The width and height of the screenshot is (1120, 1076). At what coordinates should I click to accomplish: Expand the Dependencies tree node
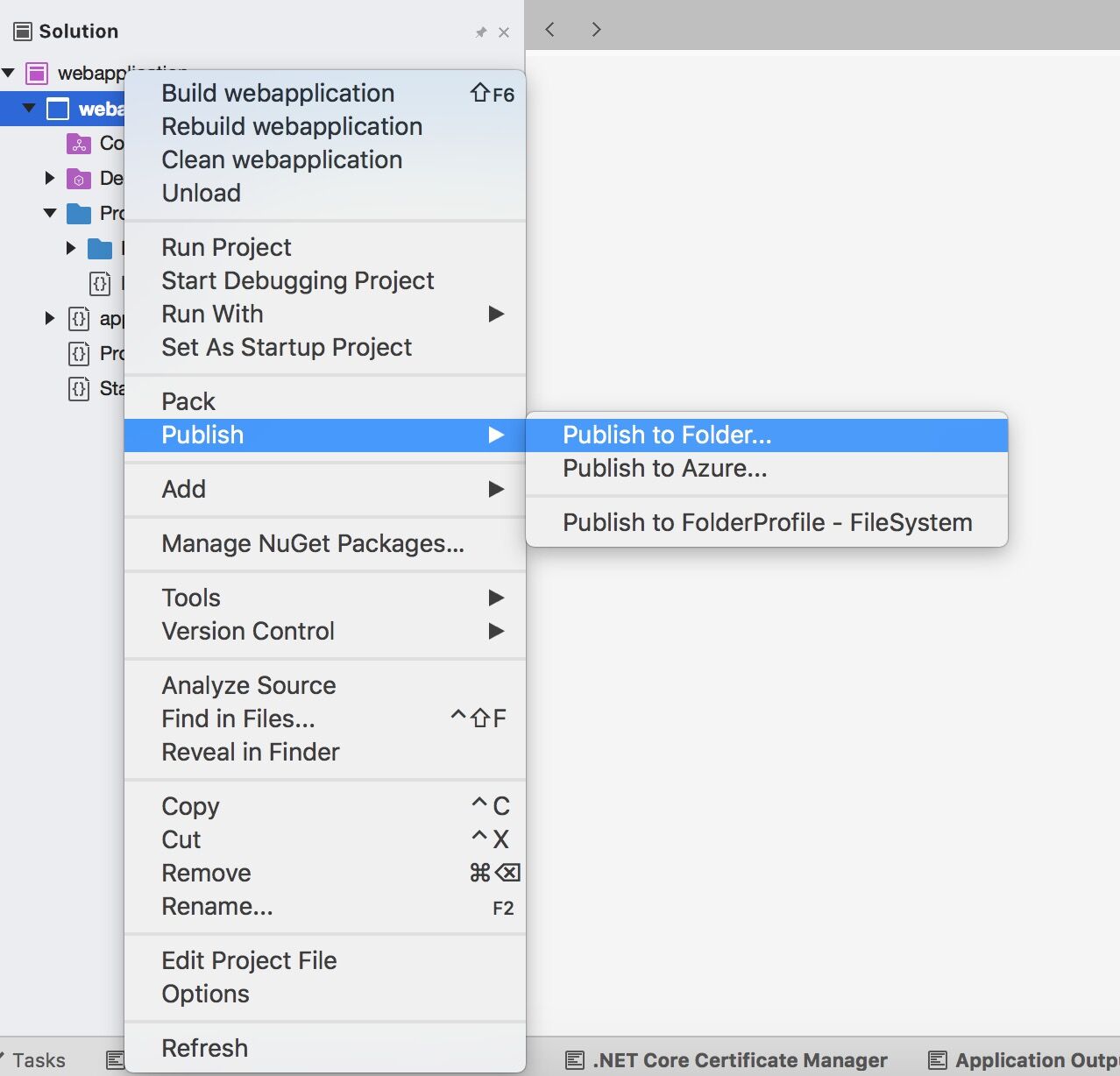click(x=50, y=179)
